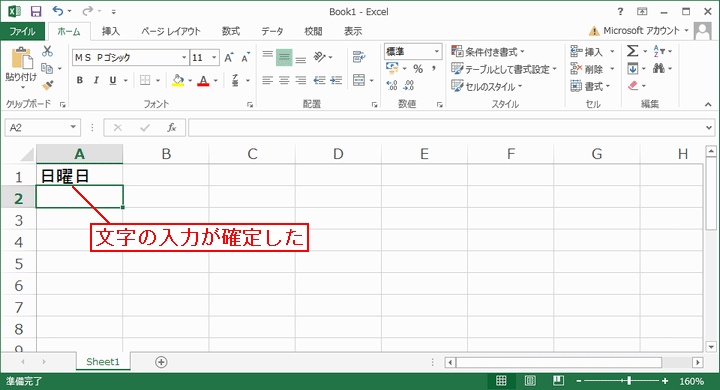Click the セルのスタイル button
This screenshot has height=390, width=720.
487,86
